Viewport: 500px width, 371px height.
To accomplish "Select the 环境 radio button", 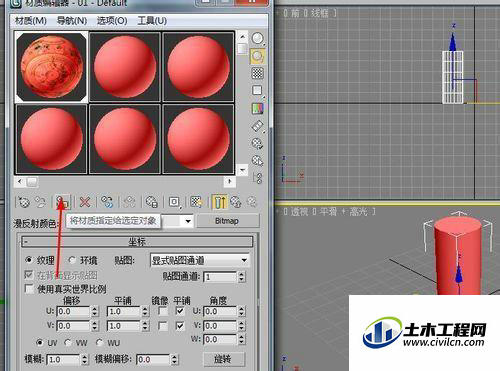I will (72, 260).
